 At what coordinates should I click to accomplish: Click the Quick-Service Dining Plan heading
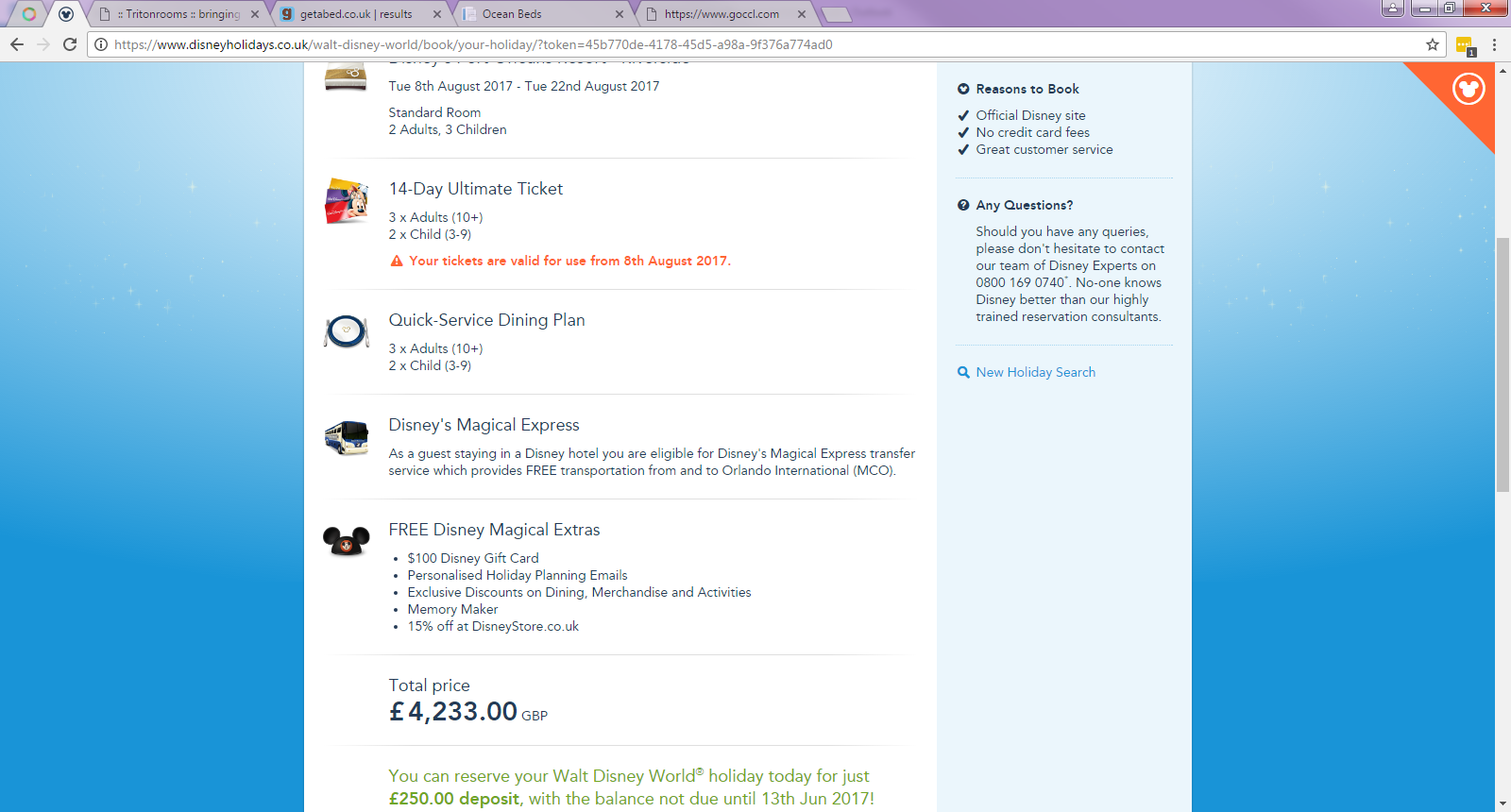coord(487,320)
